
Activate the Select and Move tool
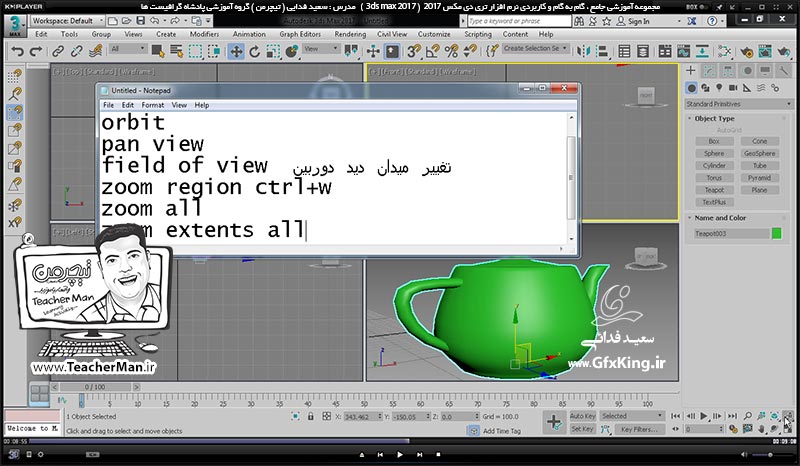(236, 51)
